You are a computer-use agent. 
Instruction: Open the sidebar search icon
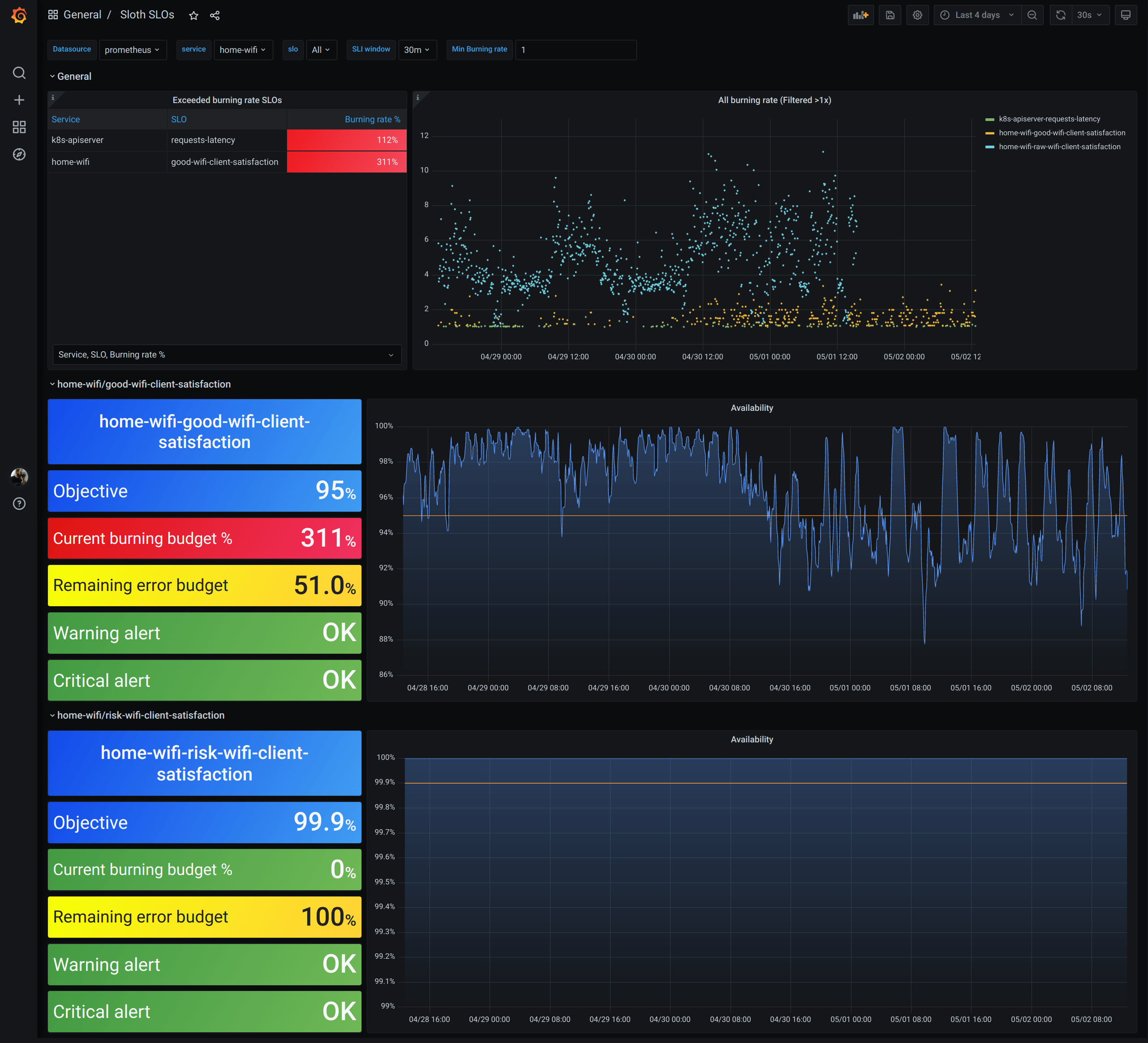(x=19, y=73)
